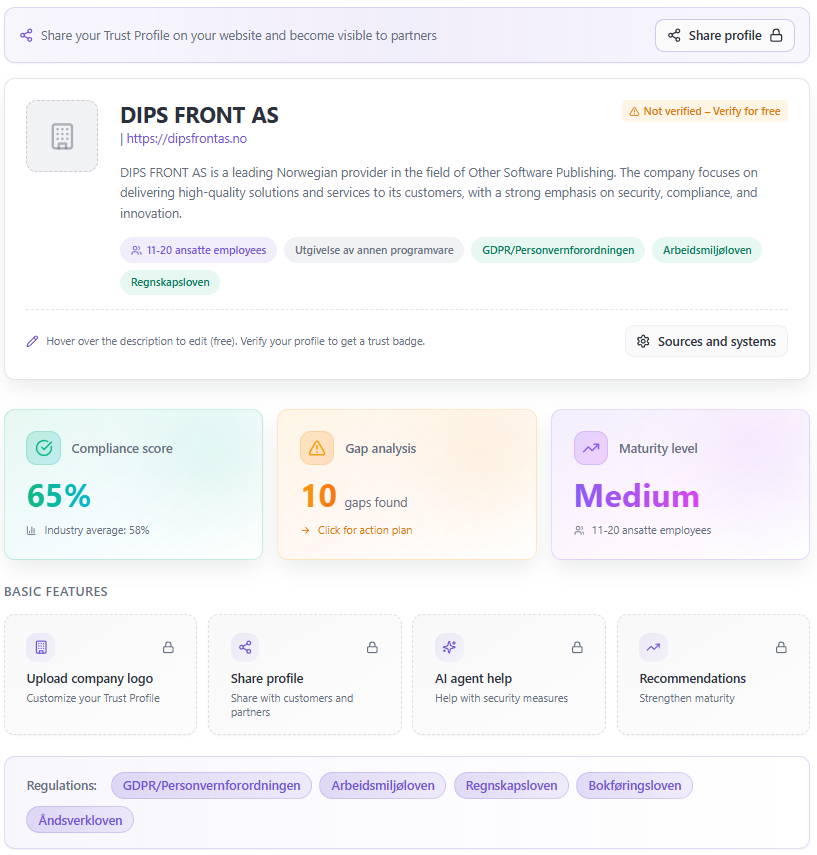Viewport: 817px width, 855px height.
Task: Click the padlock on Upload company logo card
Action: click(x=169, y=647)
